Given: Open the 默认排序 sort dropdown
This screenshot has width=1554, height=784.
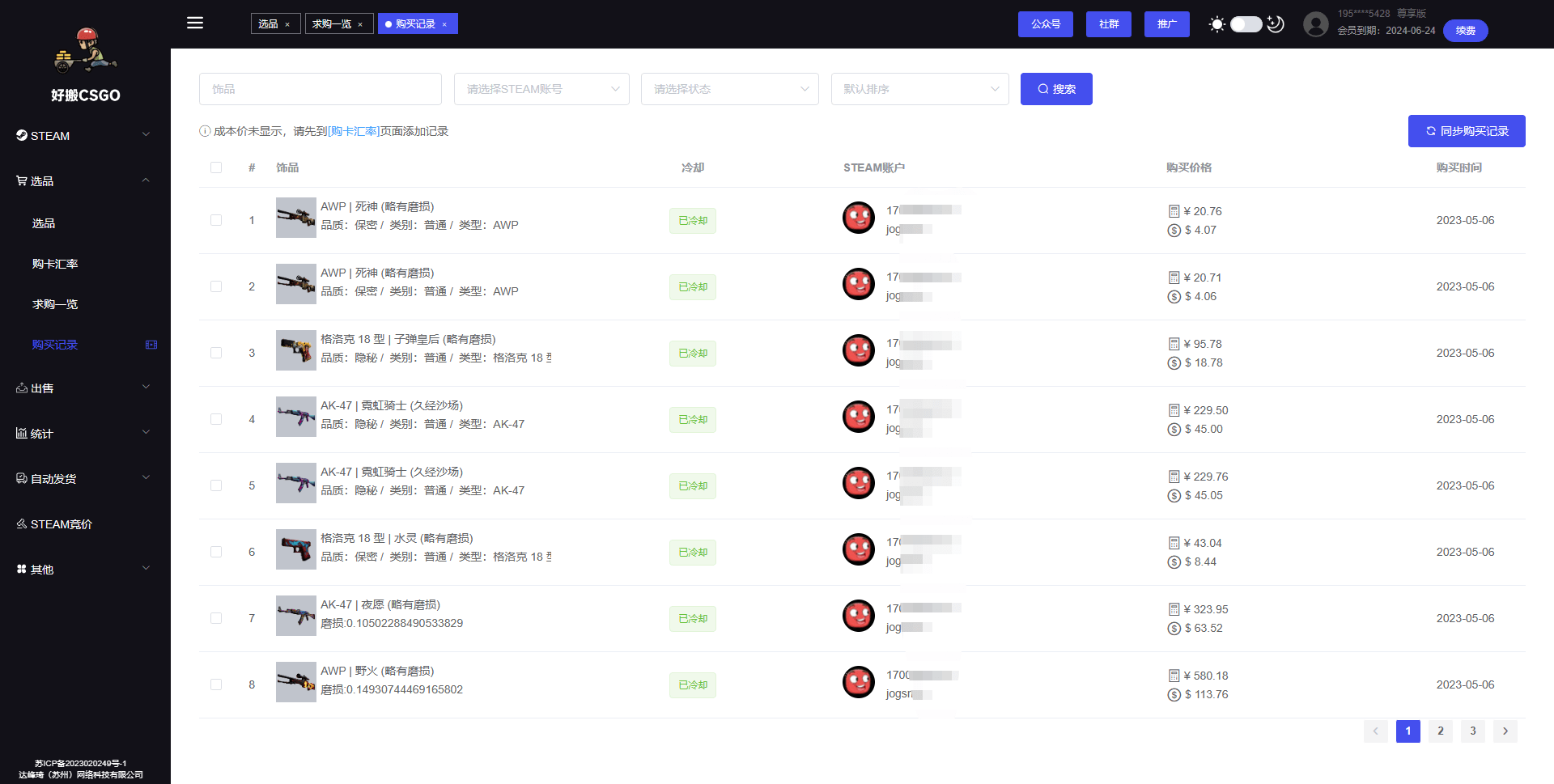Looking at the screenshot, I should [x=920, y=89].
